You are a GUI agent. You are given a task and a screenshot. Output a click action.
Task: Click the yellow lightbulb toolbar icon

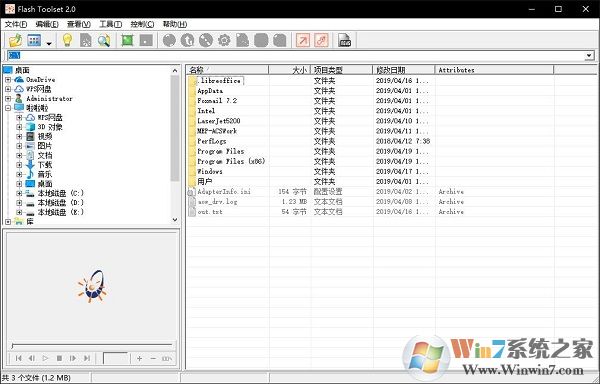click(x=67, y=40)
